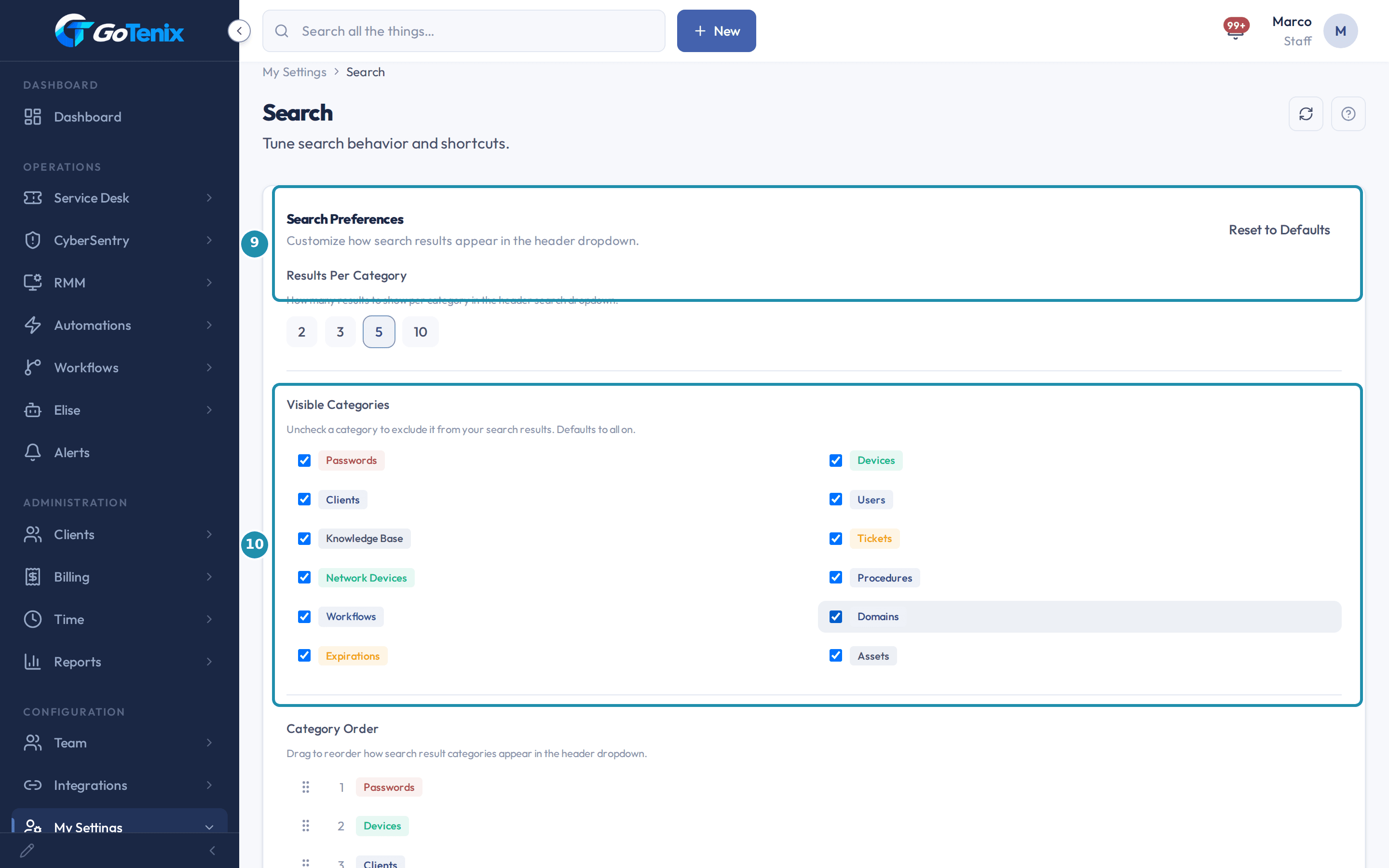The height and width of the screenshot is (868, 1389).
Task: Open the Time menu item
Action: tap(120, 619)
